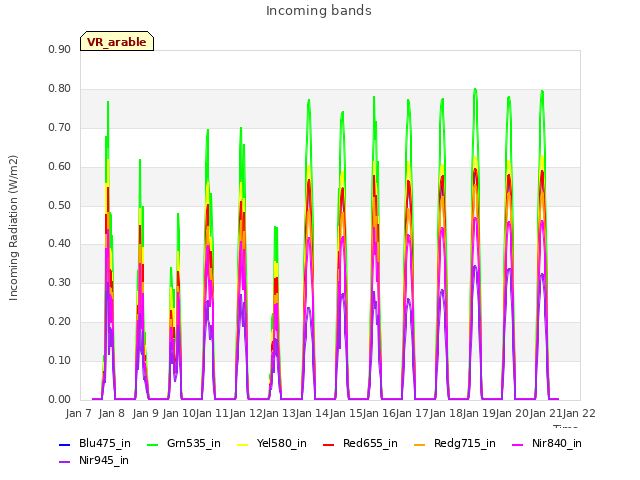The image size is (640, 480).
Task: Click the Jan 13 x-axis tick label
Action: pos(279,413)
